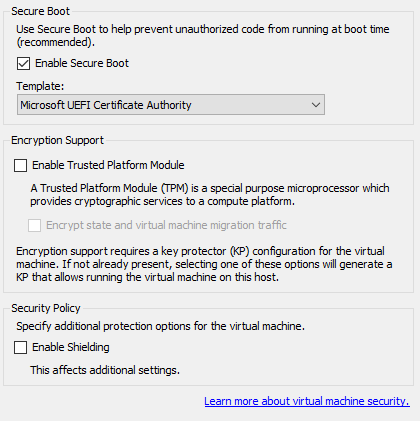Click the Encrypt state and virtual machine label
The height and width of the screenshot is (421, 420).
point(166,225)
